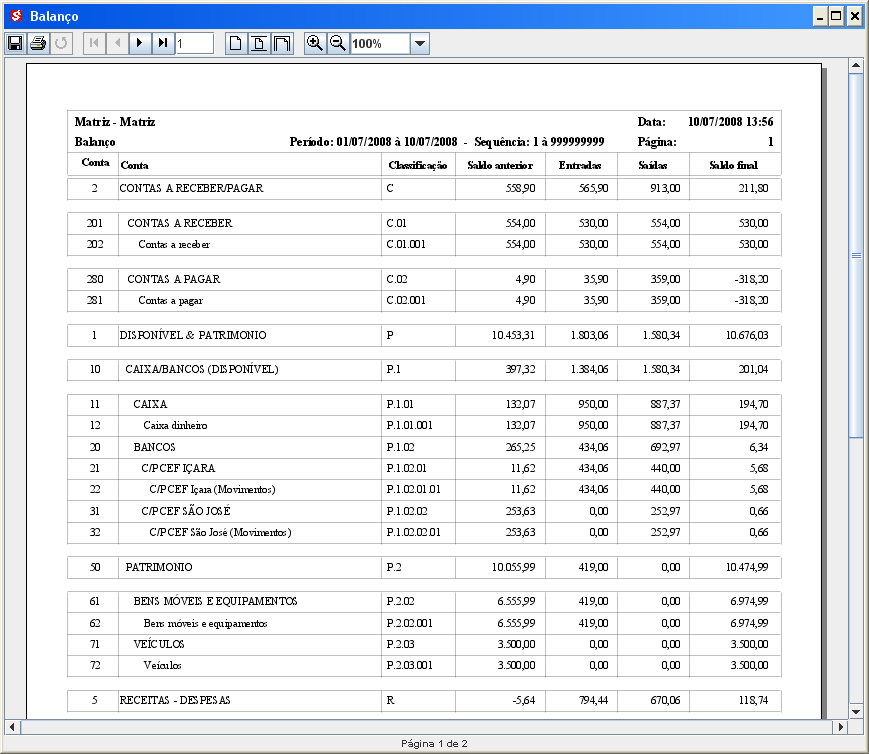The image size is (869, 754).
Task: Click the final balance value '10.676,03'
Action: tap(747, 335)
